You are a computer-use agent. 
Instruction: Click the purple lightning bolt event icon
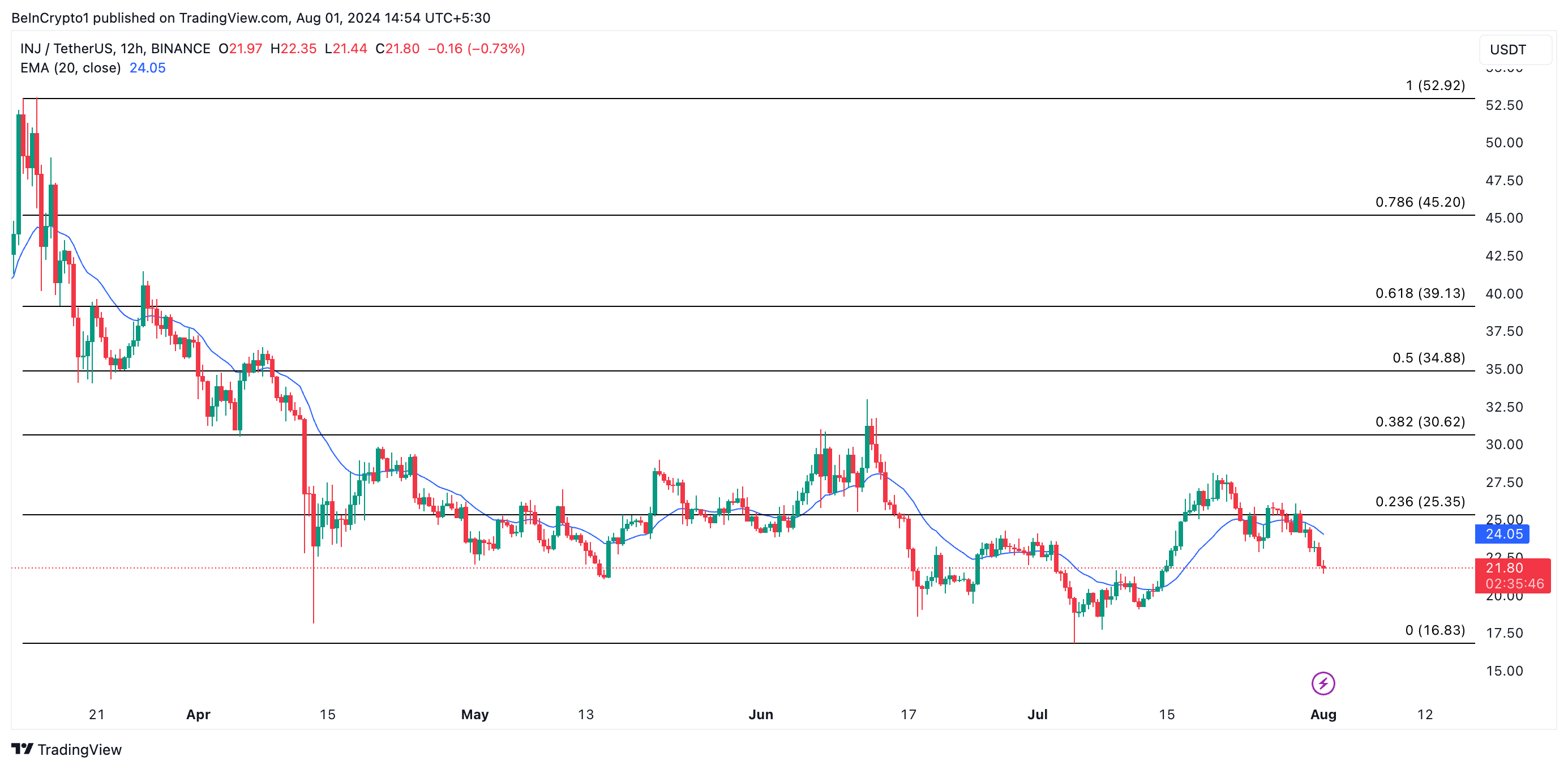point(1323,683)
